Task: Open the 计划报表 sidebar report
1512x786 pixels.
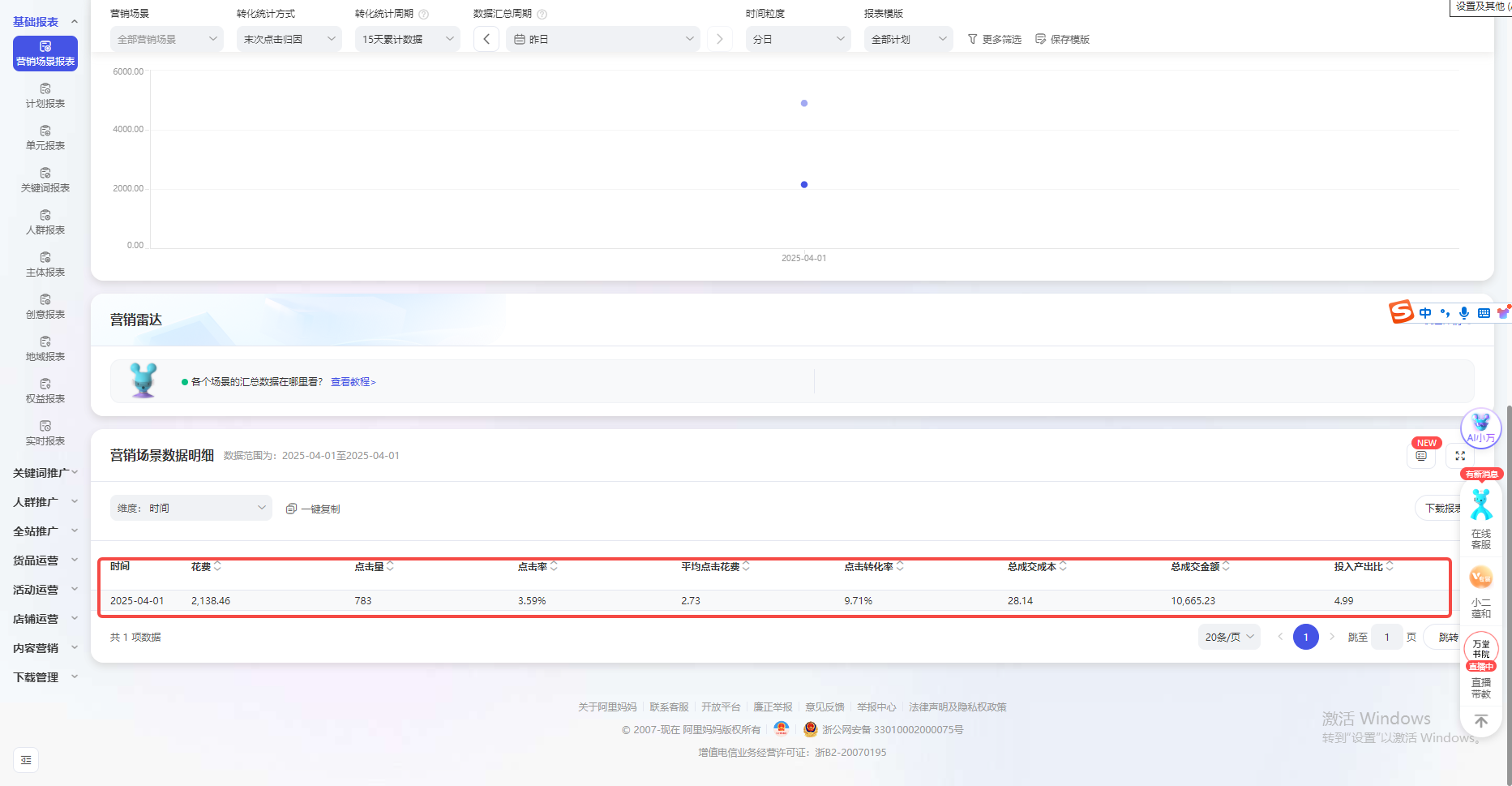Action: click(x=45, y=96)
